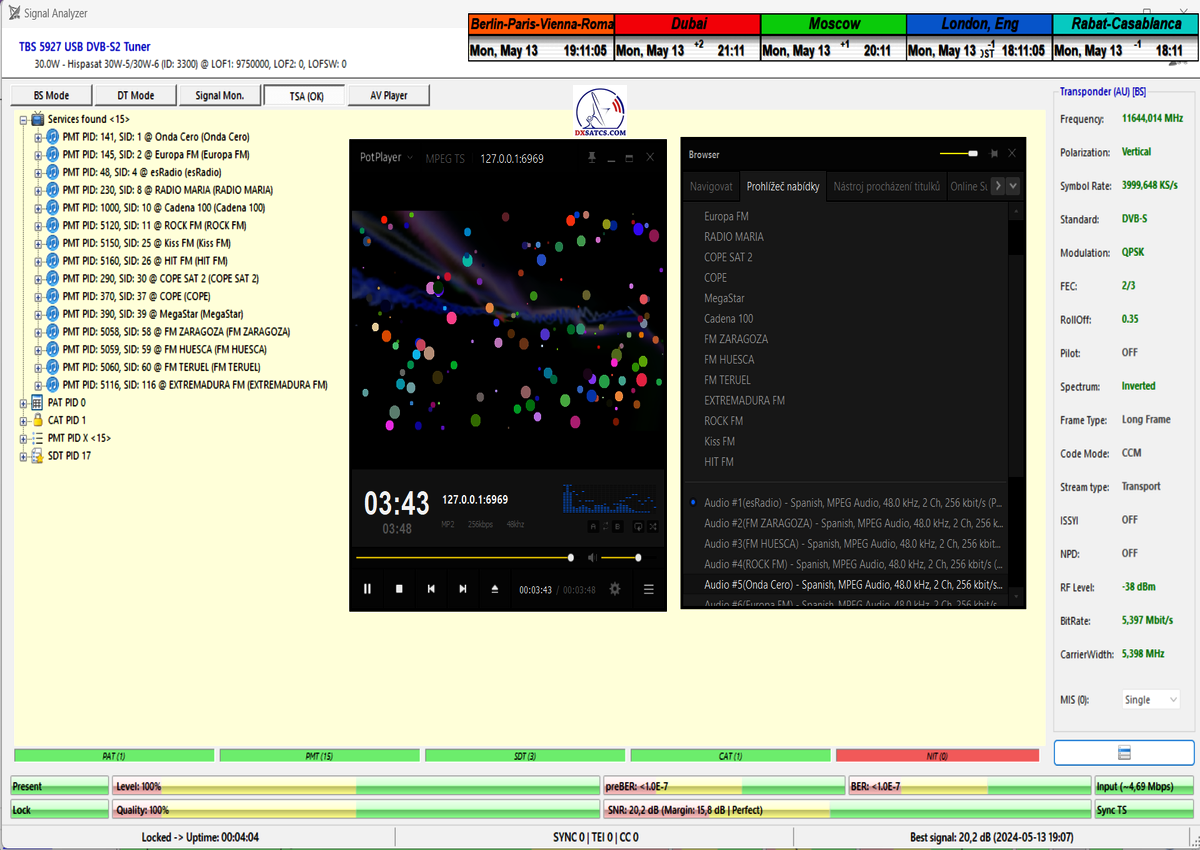Click the PotPlayer seek bar
The height and width of the screenshot is (850, 1200).
tap(462, 557)
